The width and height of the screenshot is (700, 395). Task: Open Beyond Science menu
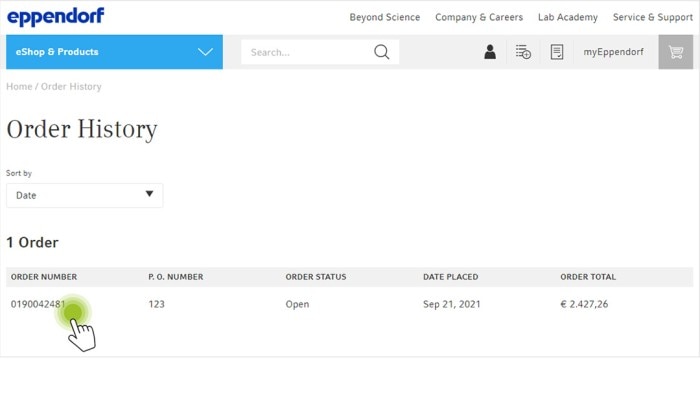click(x=384, y=17)
